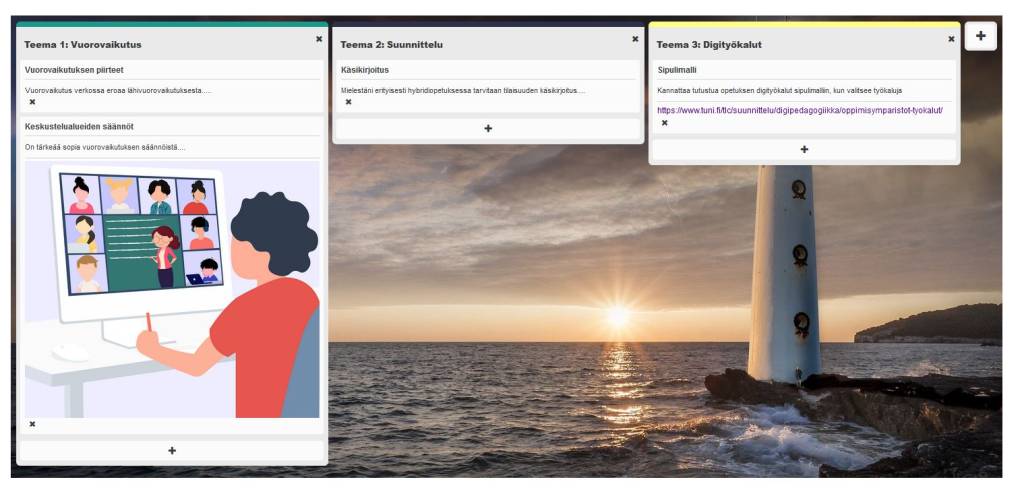Remove the Teema 3: Digityökalut column
This screenshot has height=488, width=1024.
(951, 39)
